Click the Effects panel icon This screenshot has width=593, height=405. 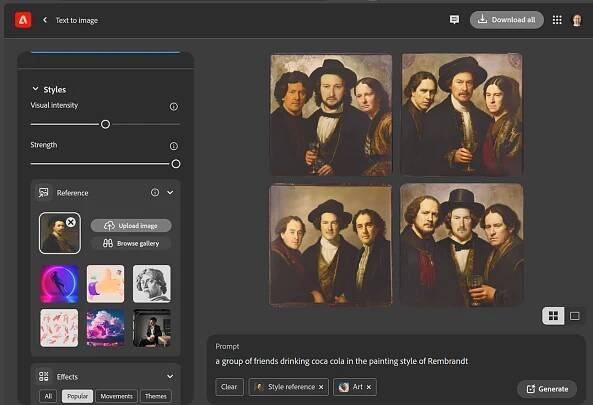tap(43, 376)
